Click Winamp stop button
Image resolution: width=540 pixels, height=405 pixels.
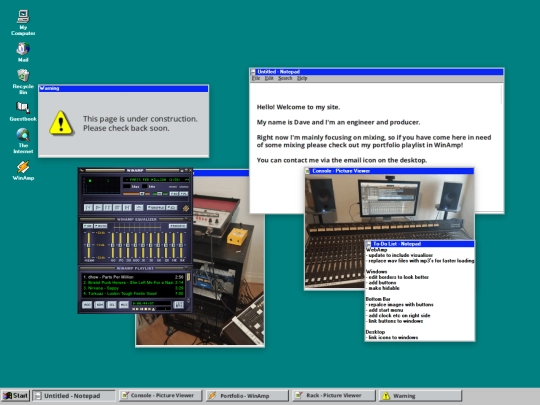tap(117, 208)
